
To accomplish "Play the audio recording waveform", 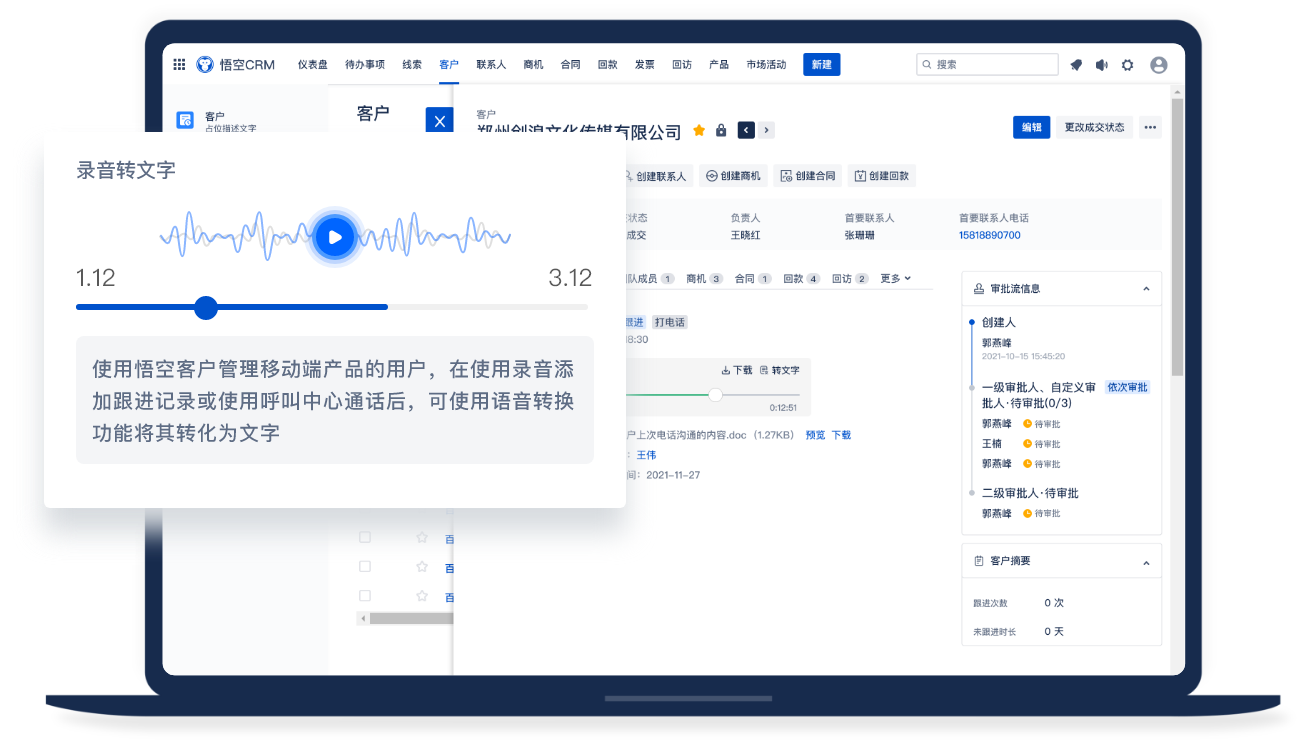I will coord(335,237).
